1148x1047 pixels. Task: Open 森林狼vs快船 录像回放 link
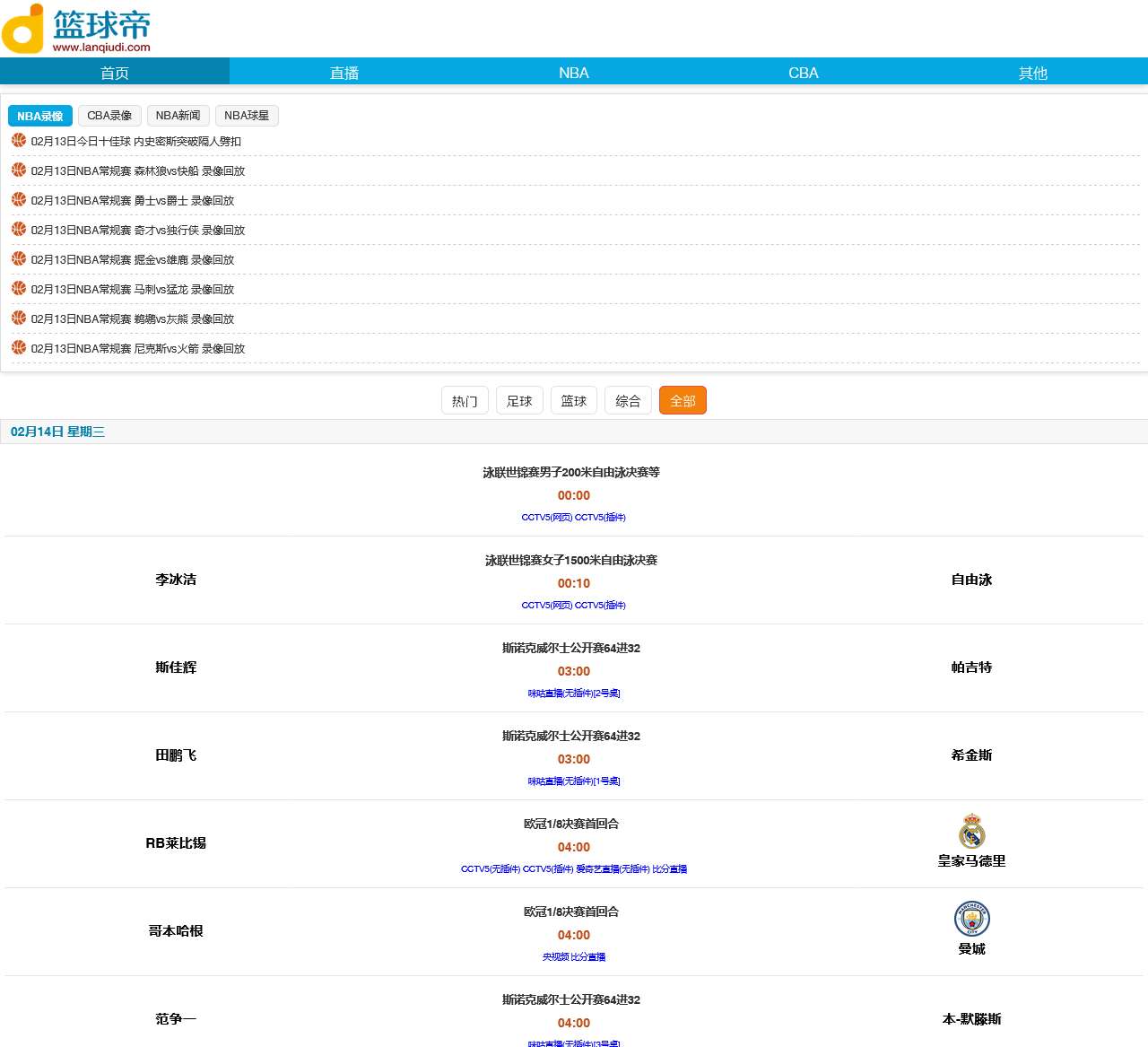pyautogui.click(x=137, y=170)
